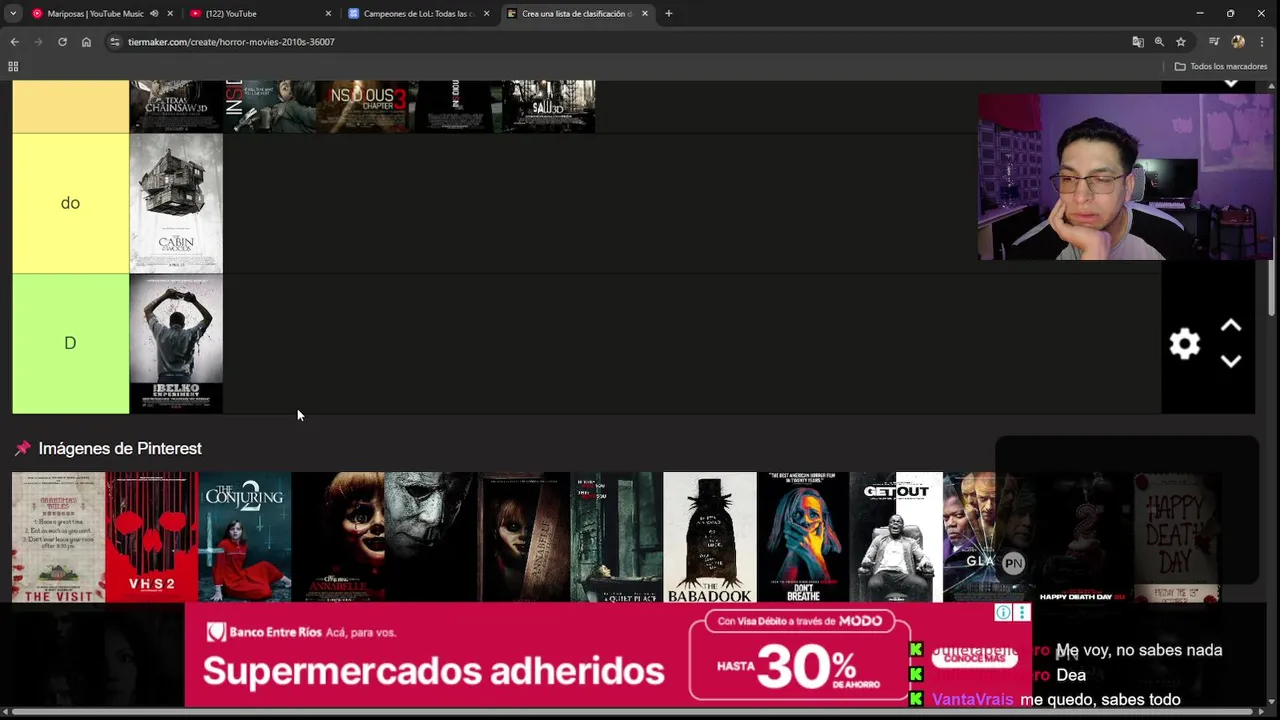Pick the Happy Death Day poster

click(1174, 537)
